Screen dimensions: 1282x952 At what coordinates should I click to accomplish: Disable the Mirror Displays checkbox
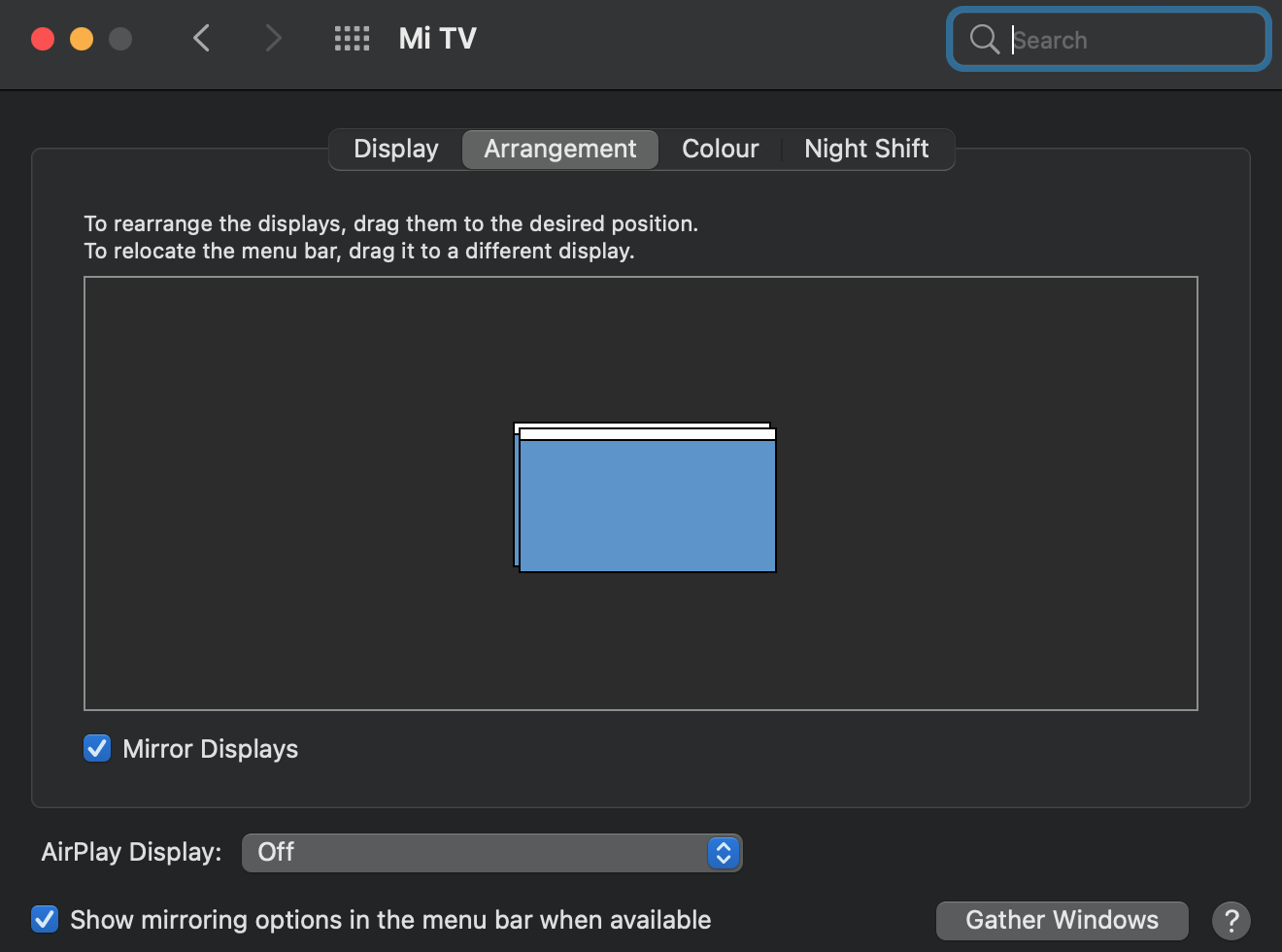tap(97, 749)
